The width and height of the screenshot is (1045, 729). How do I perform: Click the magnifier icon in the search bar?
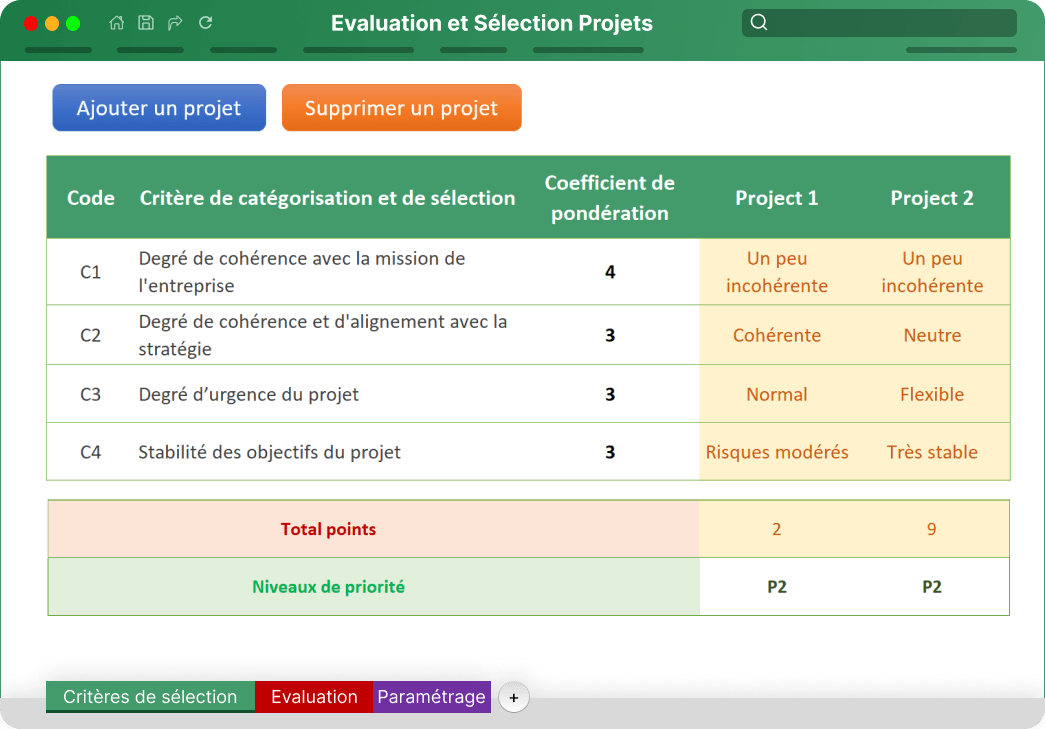point(759,22)
